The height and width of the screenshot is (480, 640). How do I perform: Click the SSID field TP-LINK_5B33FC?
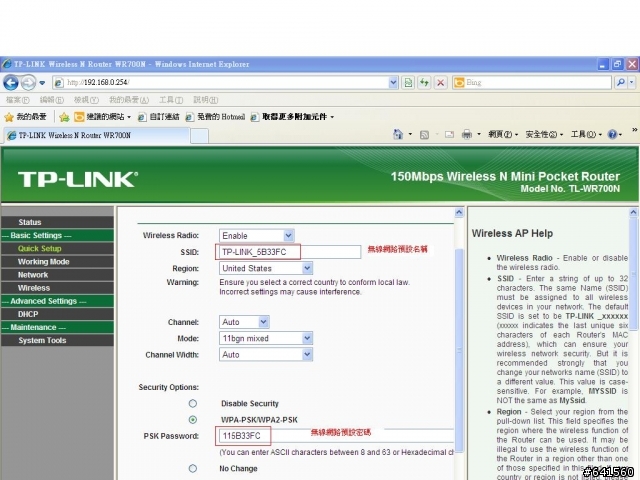click(290, 252)
